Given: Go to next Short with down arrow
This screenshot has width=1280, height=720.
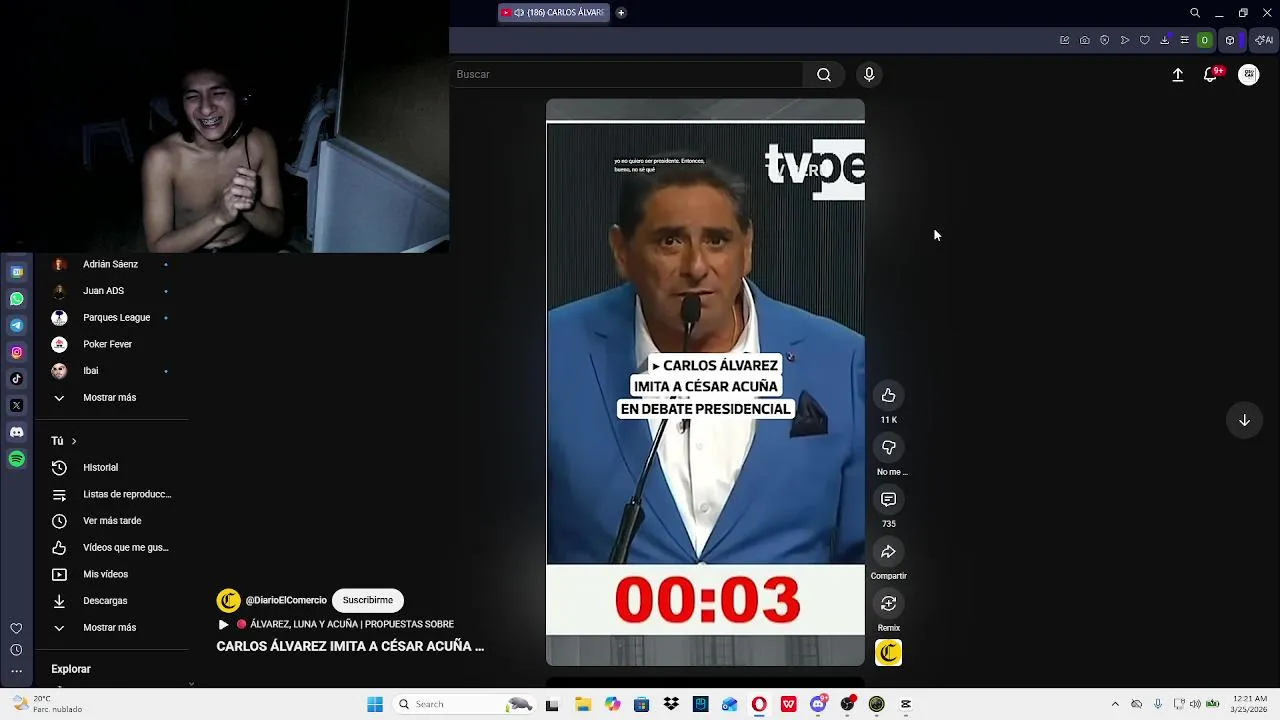Looking at the screenshot, I should (1244, 420).
